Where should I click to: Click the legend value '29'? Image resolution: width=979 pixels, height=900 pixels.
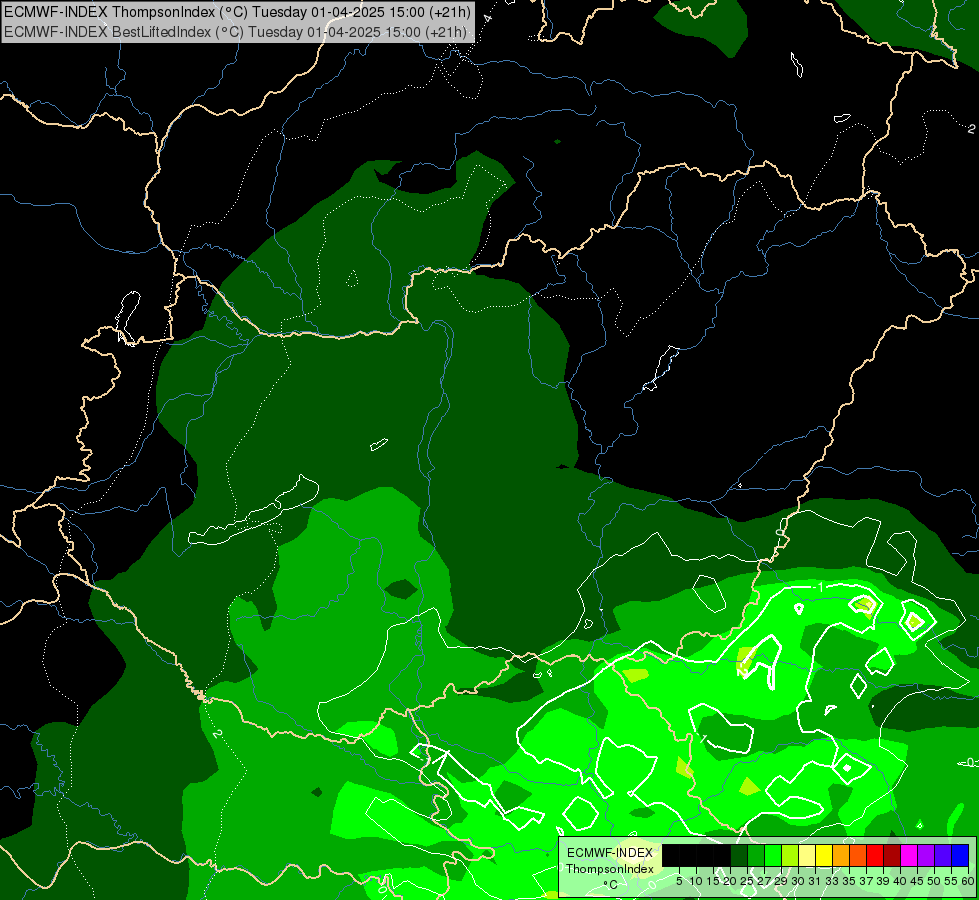point(780,881)
